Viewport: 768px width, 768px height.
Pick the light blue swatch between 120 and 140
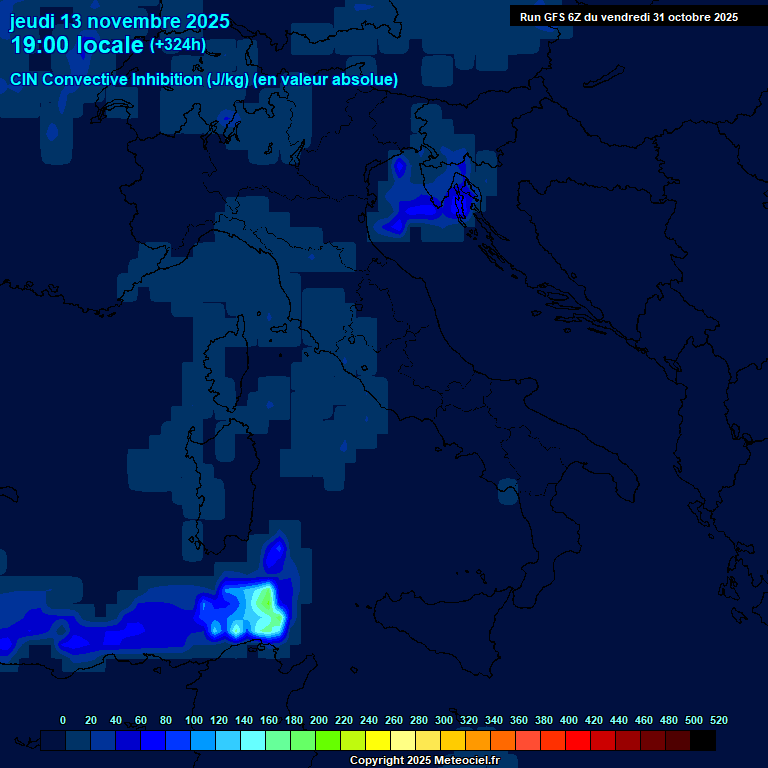[x=228, y=740]
